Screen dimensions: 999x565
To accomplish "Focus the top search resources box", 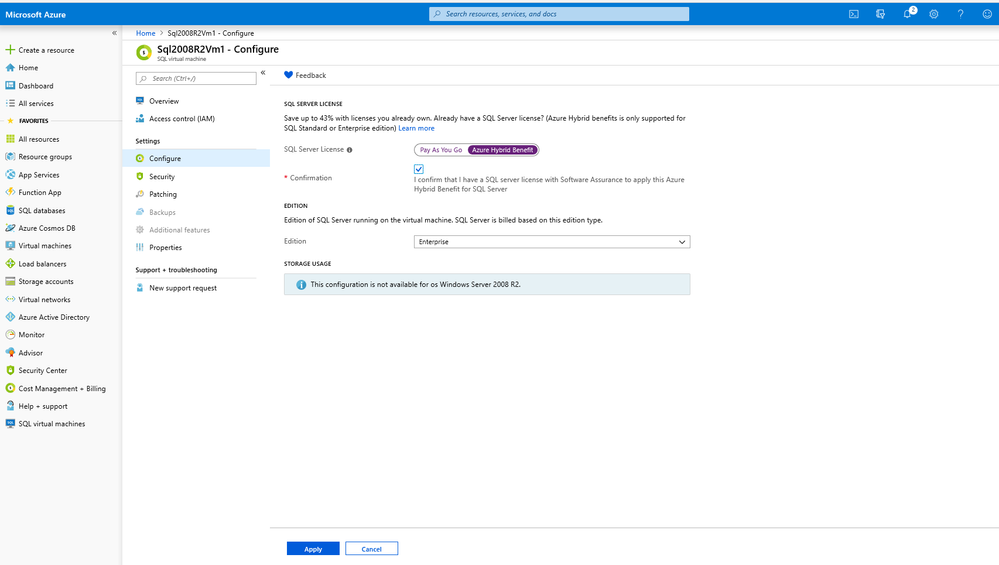I will [x=559, y=14].
